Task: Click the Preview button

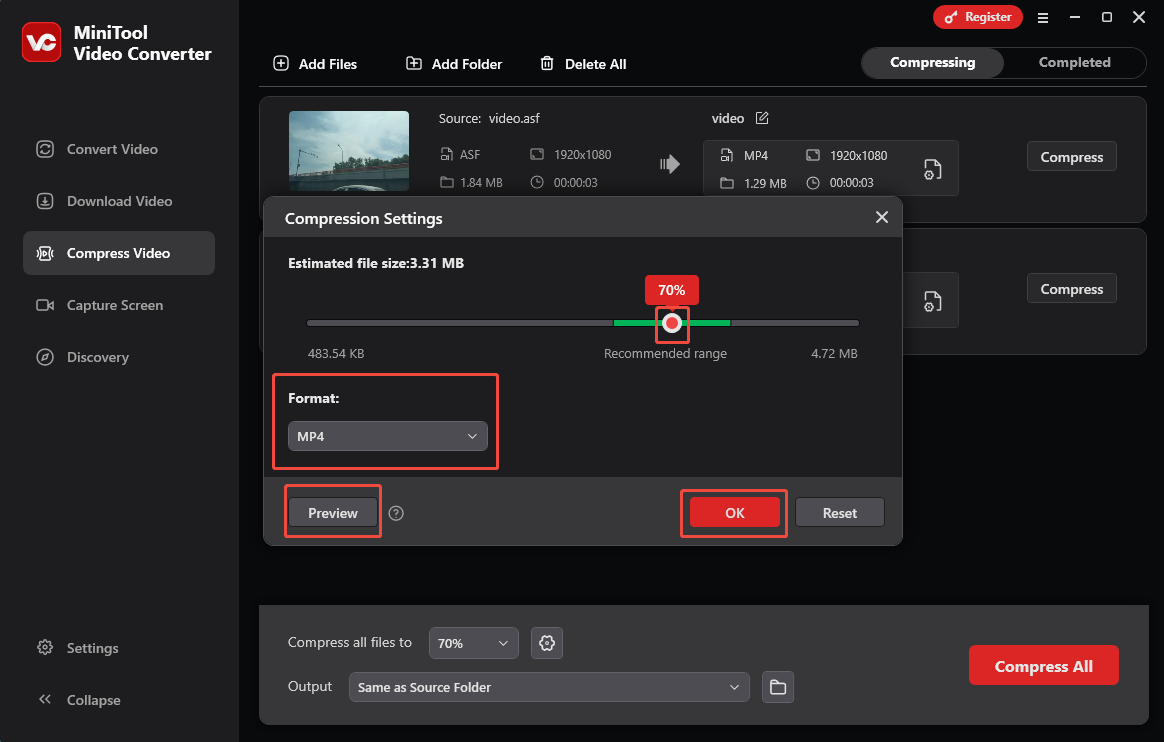Action: 332,512
